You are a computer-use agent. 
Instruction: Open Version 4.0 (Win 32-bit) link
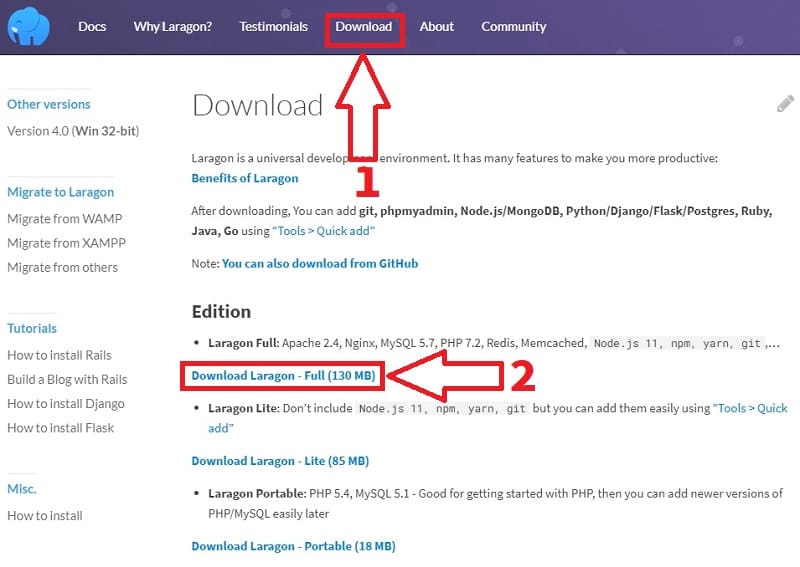[73, 131]
